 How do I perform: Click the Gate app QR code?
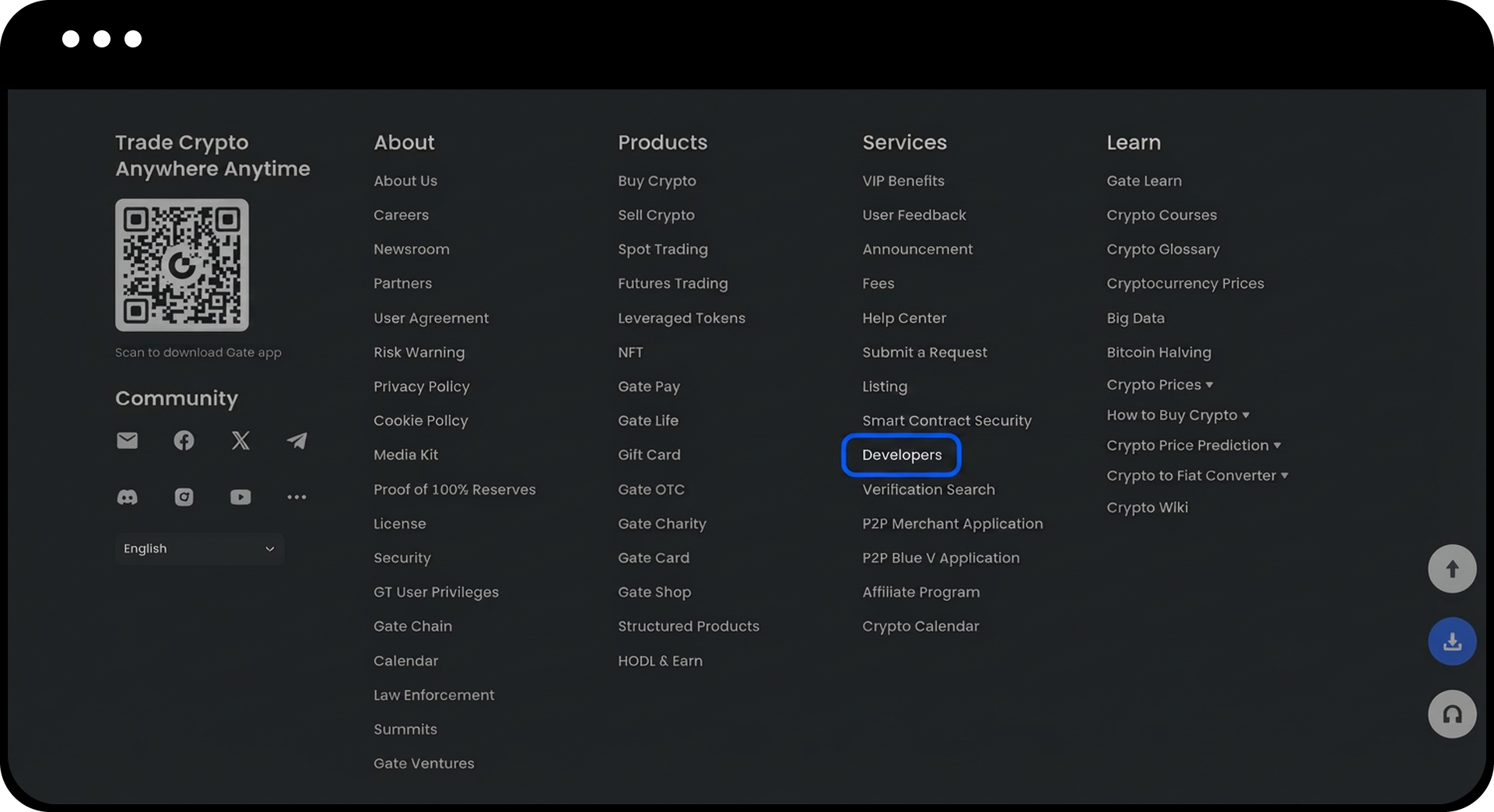[182, 265]
